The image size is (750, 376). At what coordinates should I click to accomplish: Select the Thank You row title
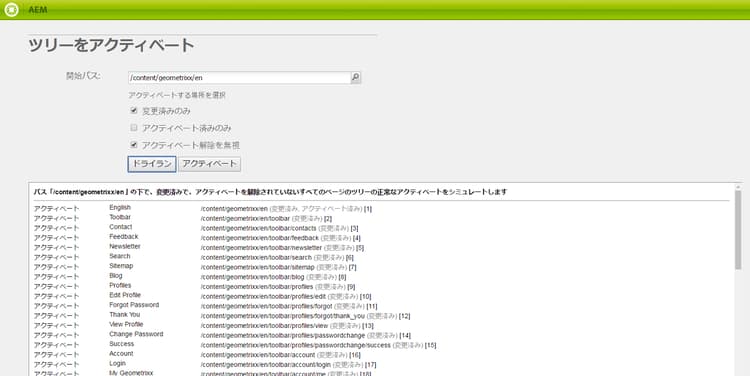tap(124, 315)
